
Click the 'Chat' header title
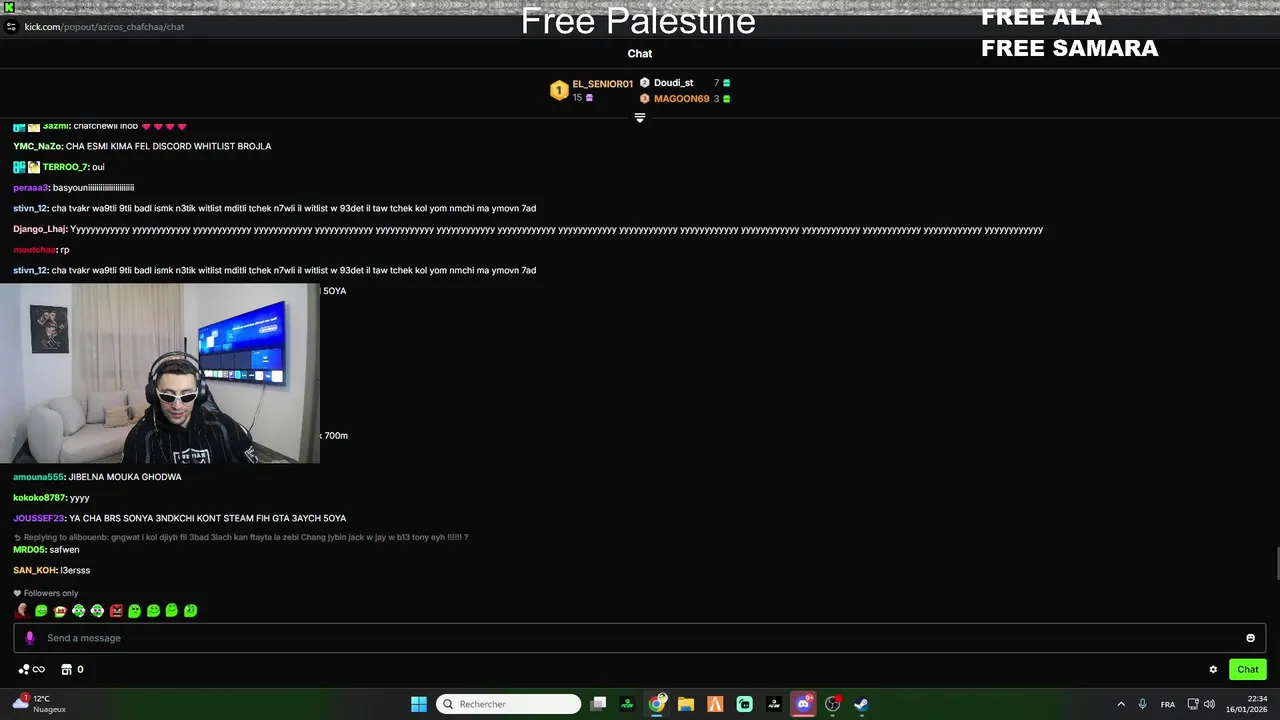click(640, 53)
